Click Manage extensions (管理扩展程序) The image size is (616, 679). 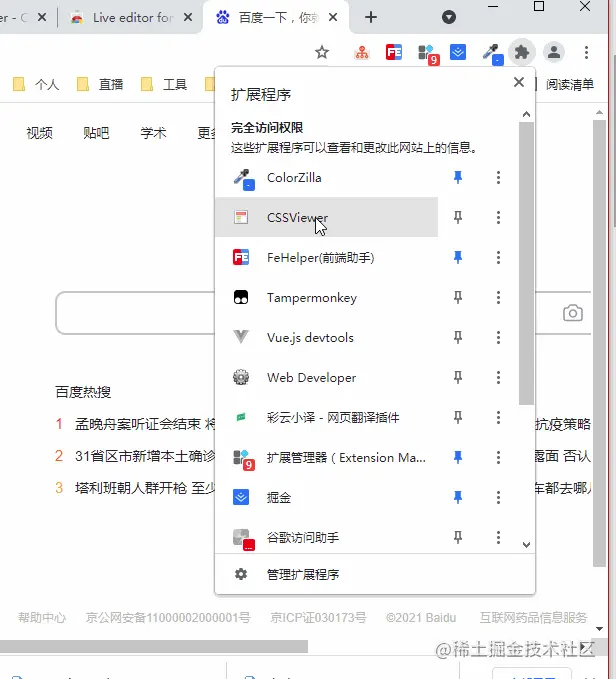[302, 574]
